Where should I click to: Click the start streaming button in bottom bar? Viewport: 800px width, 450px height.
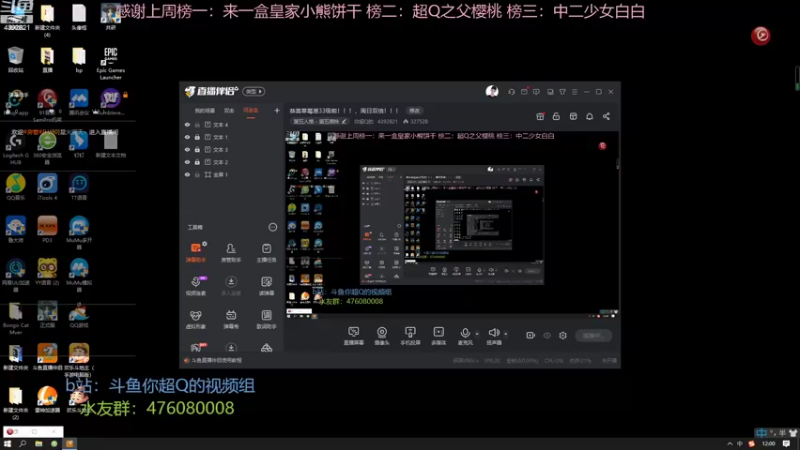click(x=593, y=335)
